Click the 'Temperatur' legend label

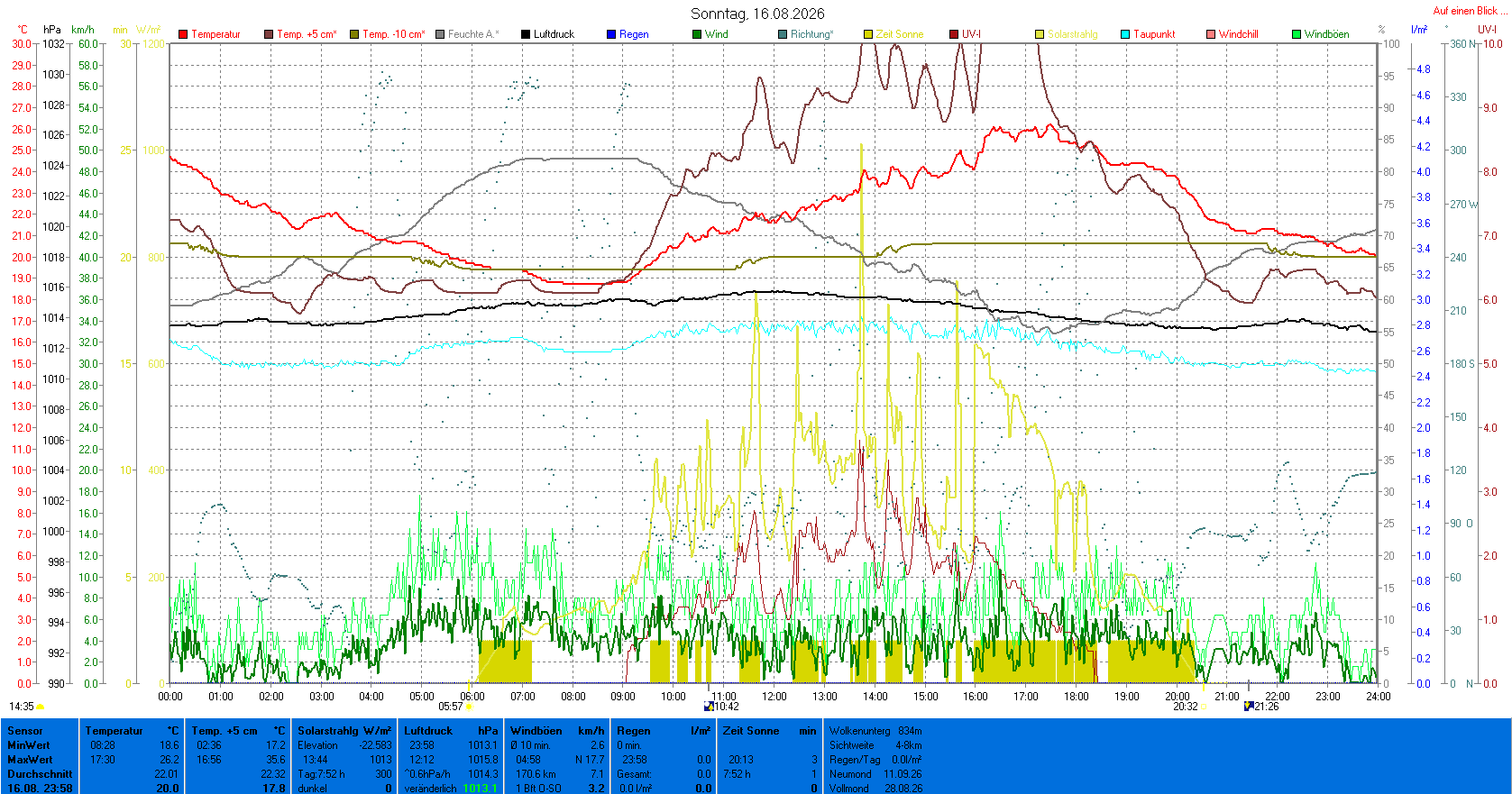click(x=216, y=34)
